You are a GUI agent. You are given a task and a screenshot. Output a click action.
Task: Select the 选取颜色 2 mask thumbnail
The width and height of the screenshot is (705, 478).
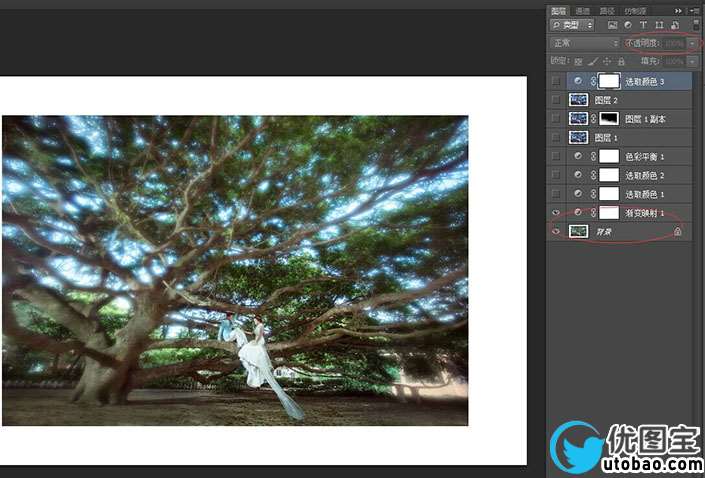point(609,175)
